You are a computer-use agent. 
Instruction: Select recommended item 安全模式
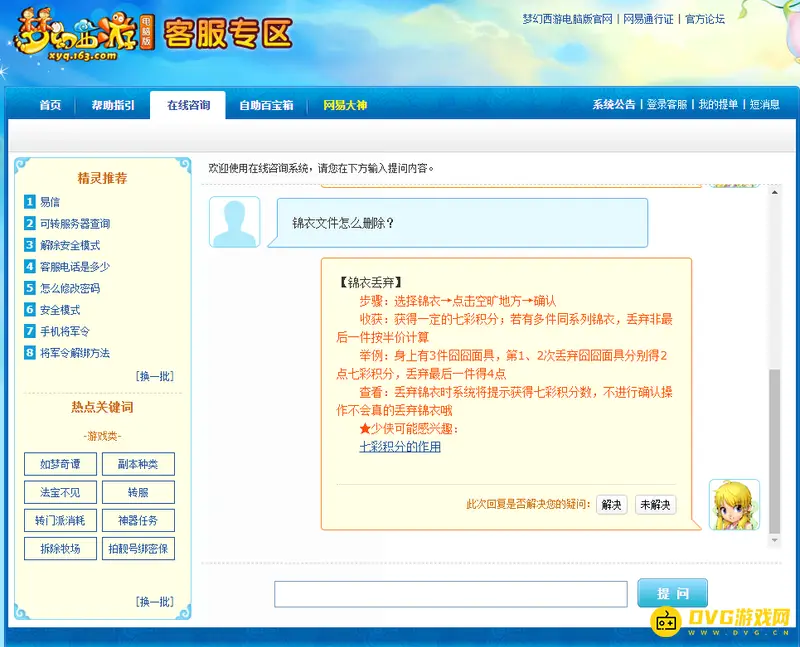[x=60, y=310]
